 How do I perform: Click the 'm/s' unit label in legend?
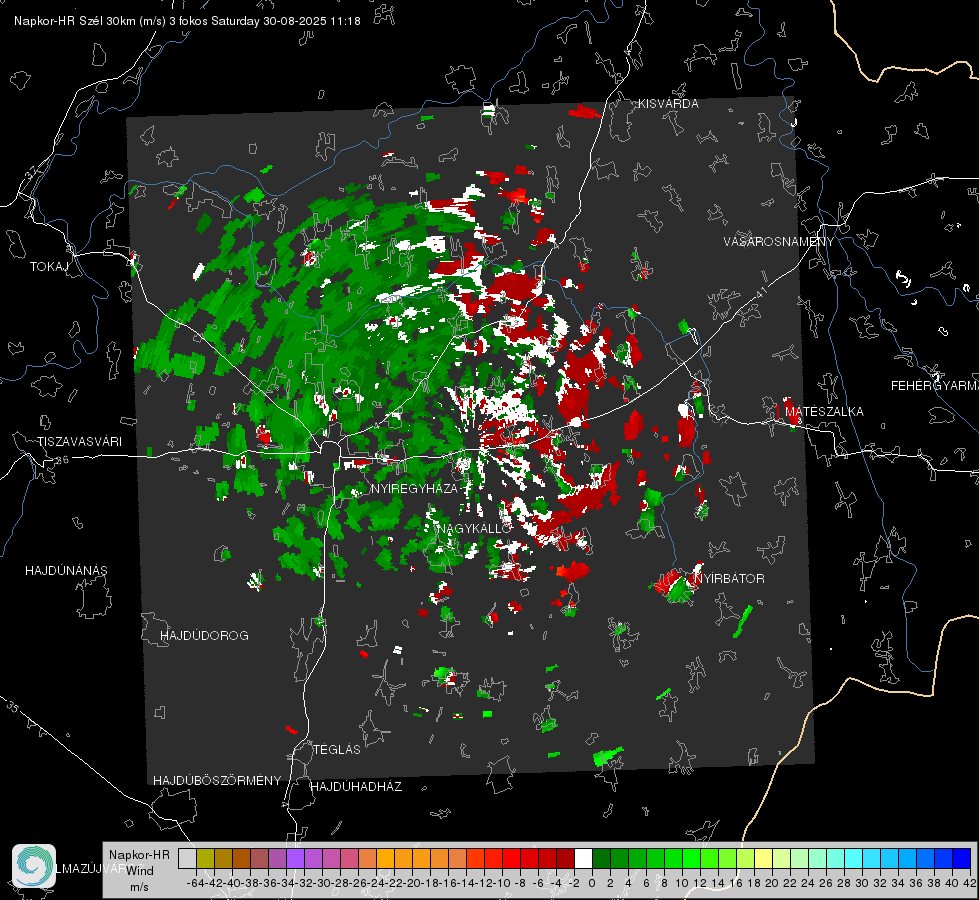139,887
